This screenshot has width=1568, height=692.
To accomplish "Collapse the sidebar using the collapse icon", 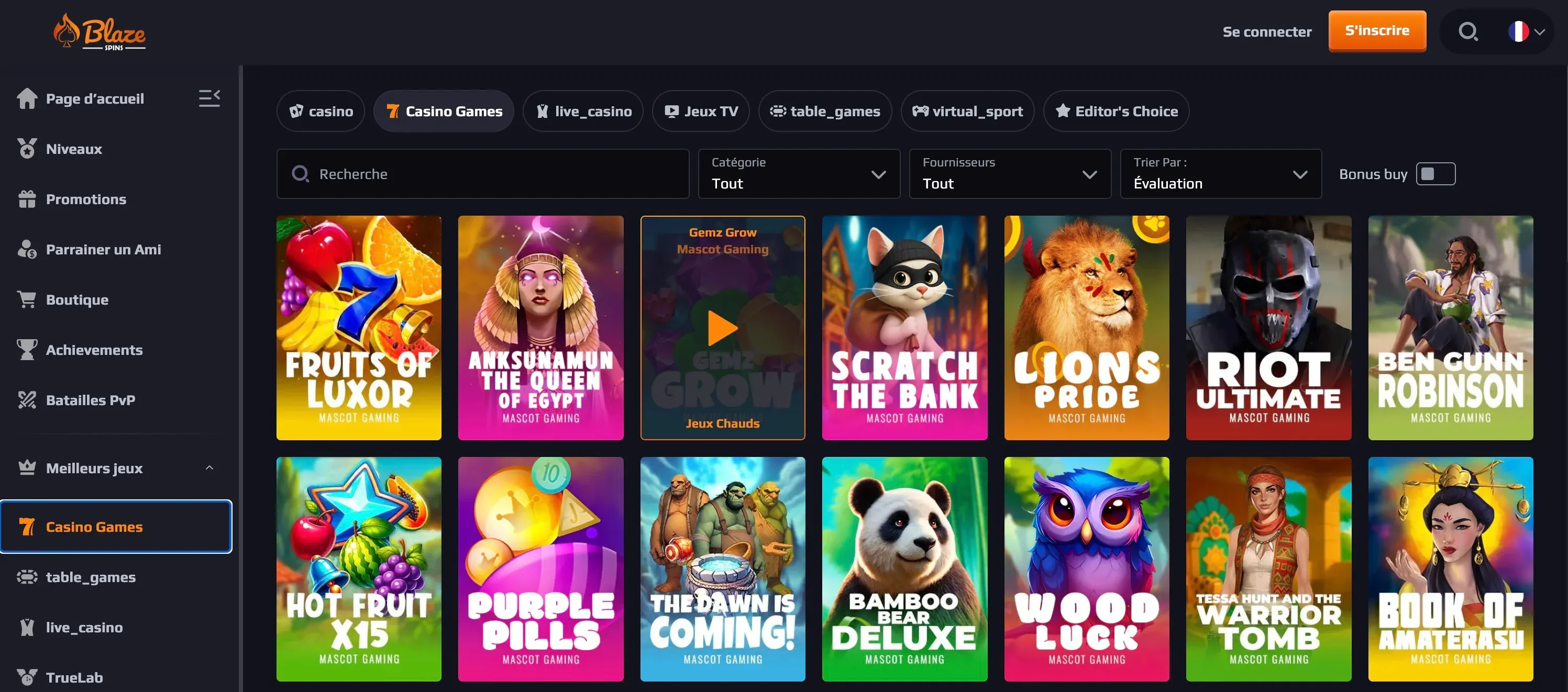I will pos(209,98).
